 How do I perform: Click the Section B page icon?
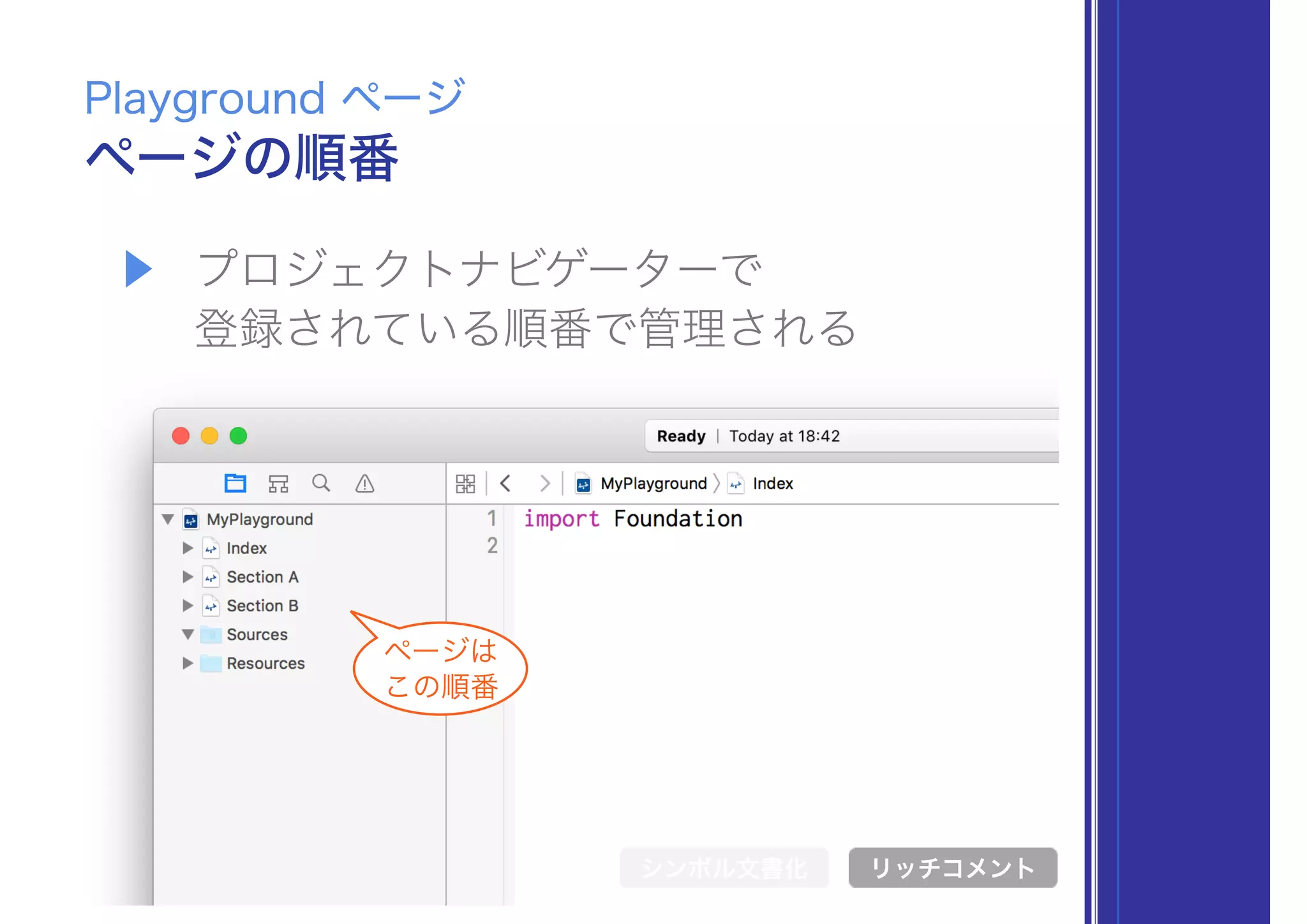click(211, 606)
